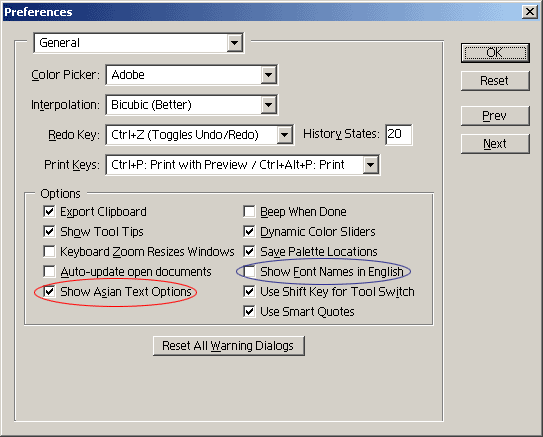Click the OK button
Image resolution: width=543 pixels, height=437 pixels.
coord(495,53)
